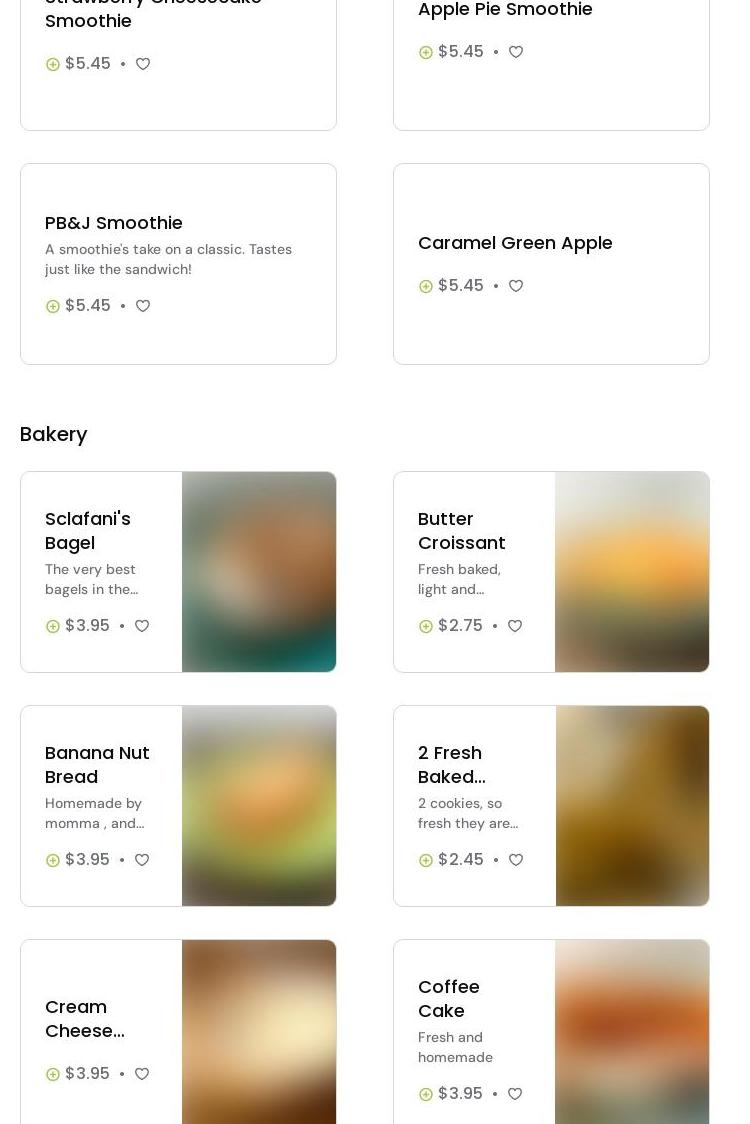The image size is (750, 1124).
Task: Open the Sclafani's Bagel photo
Action: (x=259, y=572)
